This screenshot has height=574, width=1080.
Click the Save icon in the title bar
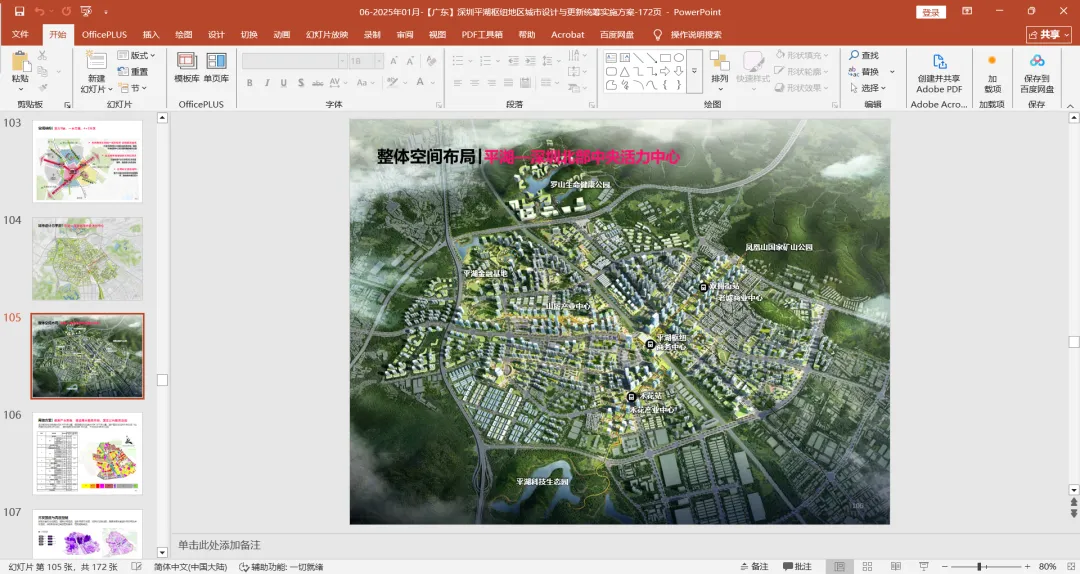coord(19,12)
